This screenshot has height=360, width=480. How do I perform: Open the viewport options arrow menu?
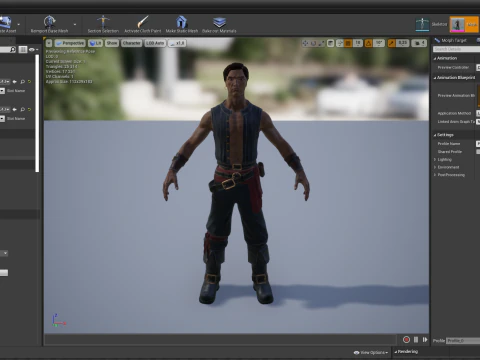(49, 43)
